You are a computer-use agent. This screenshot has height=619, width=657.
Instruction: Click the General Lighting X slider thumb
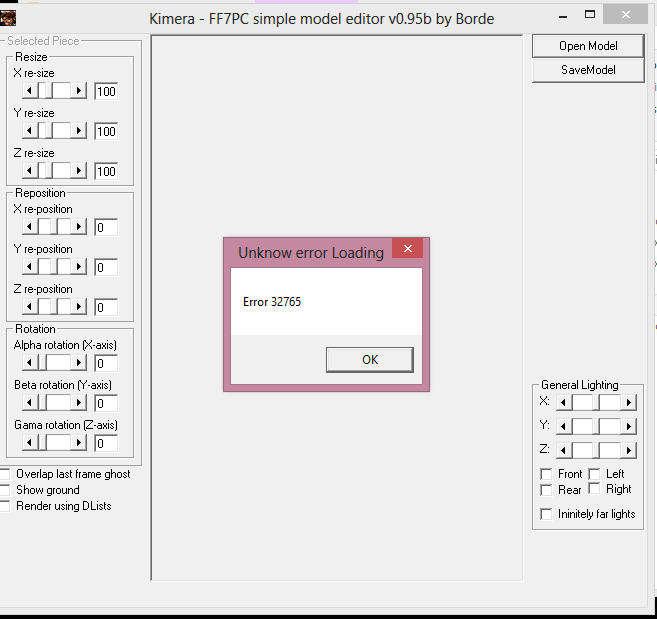coord(596,402)
